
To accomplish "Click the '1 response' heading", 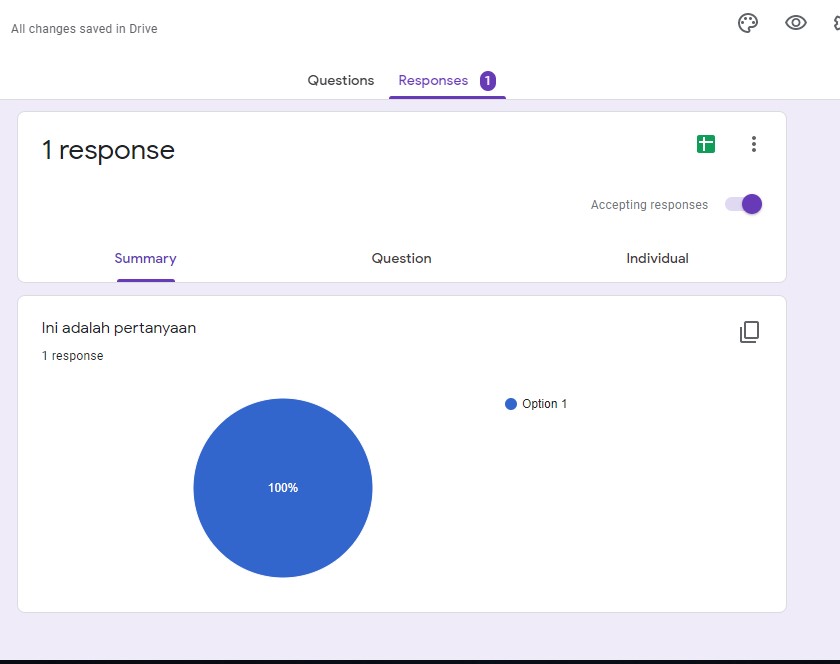I will (108, 150).
